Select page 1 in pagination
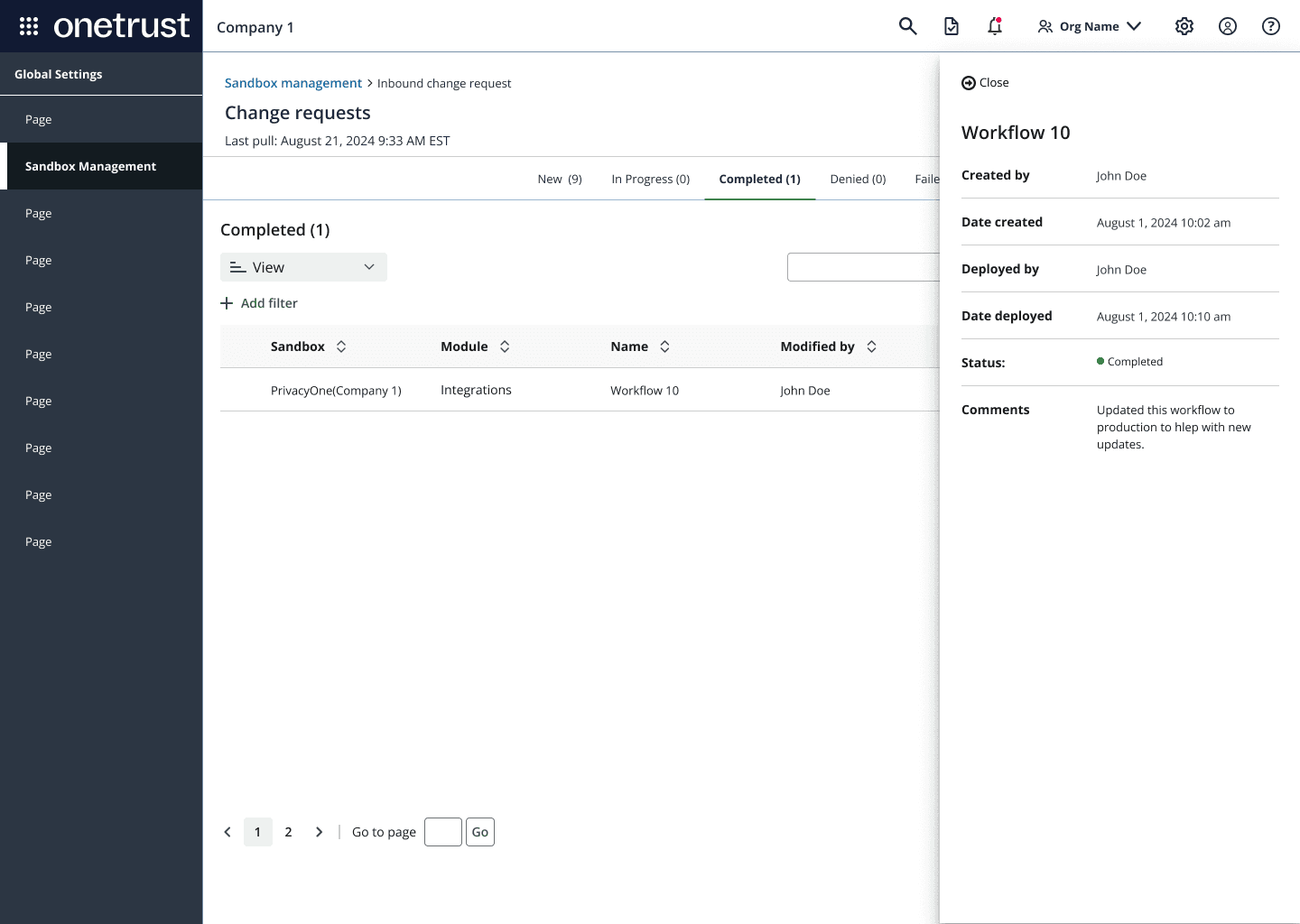 (258, 832)
